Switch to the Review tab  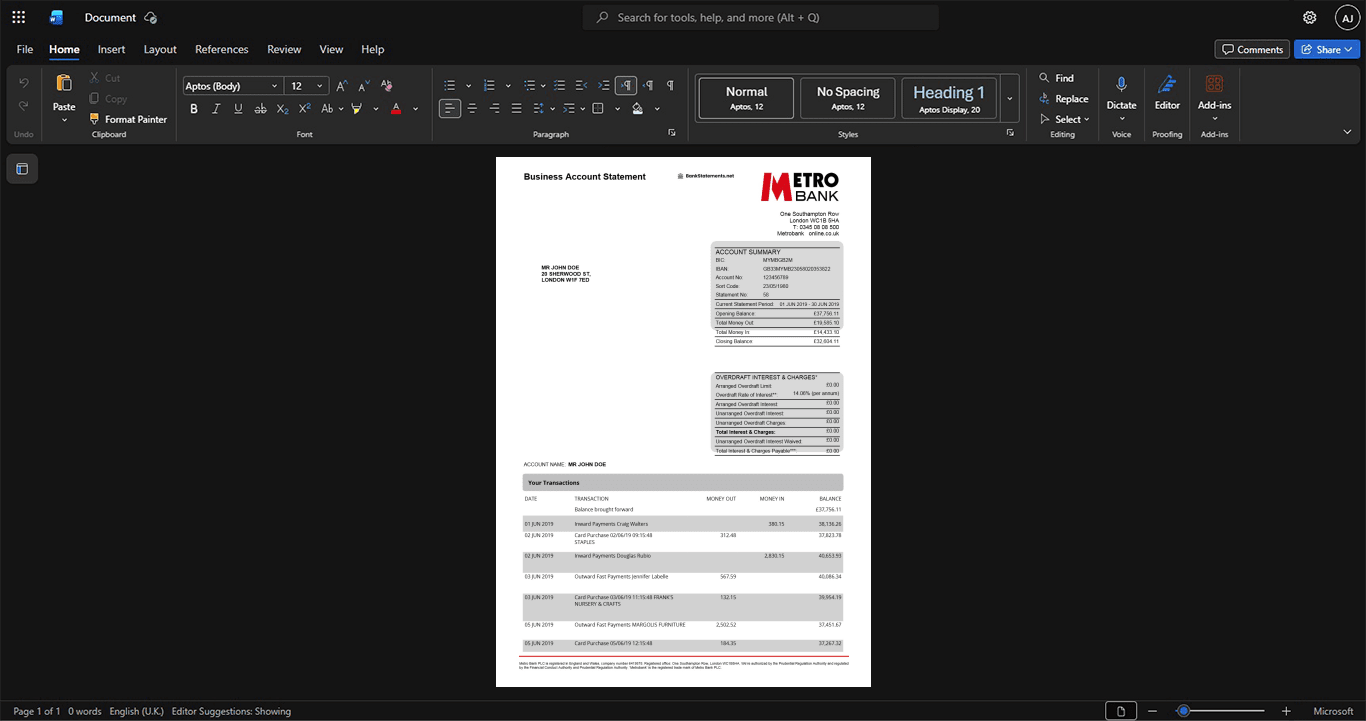pos(284,49)
